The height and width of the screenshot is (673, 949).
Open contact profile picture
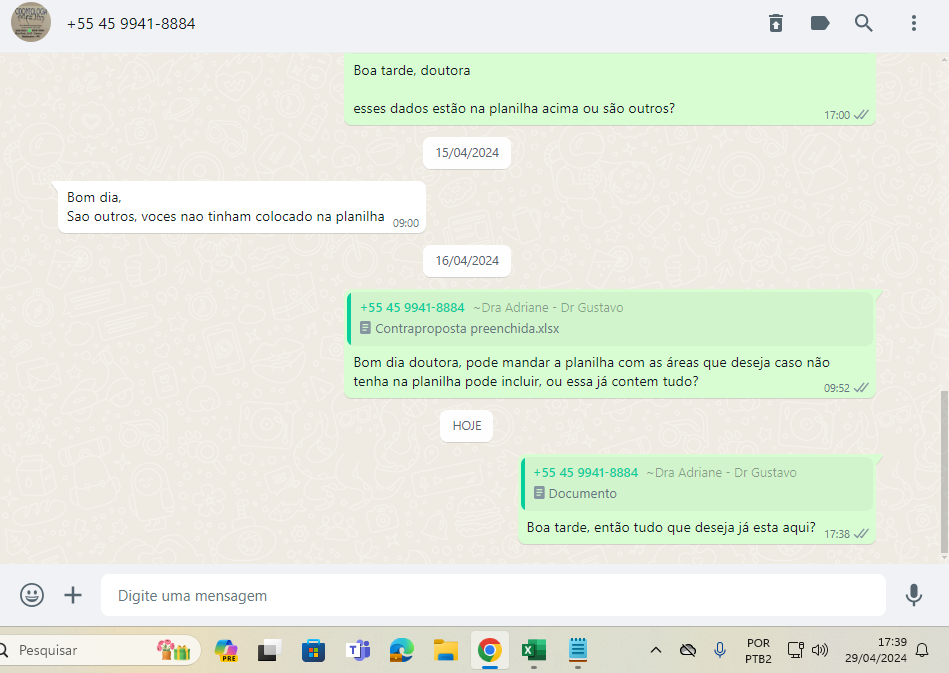point(31,22)
